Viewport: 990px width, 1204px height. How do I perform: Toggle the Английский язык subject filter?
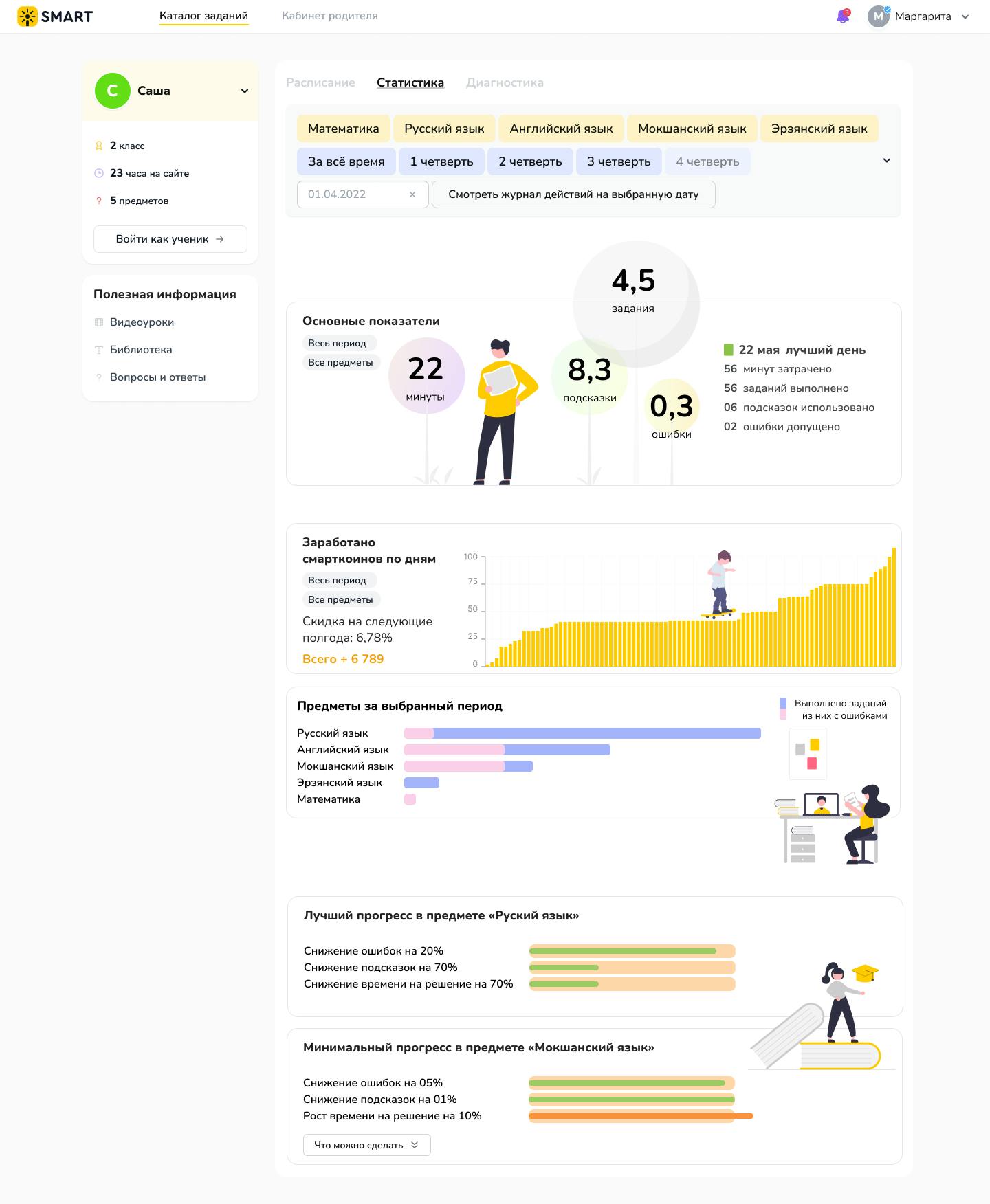click(x=561, y=129)
